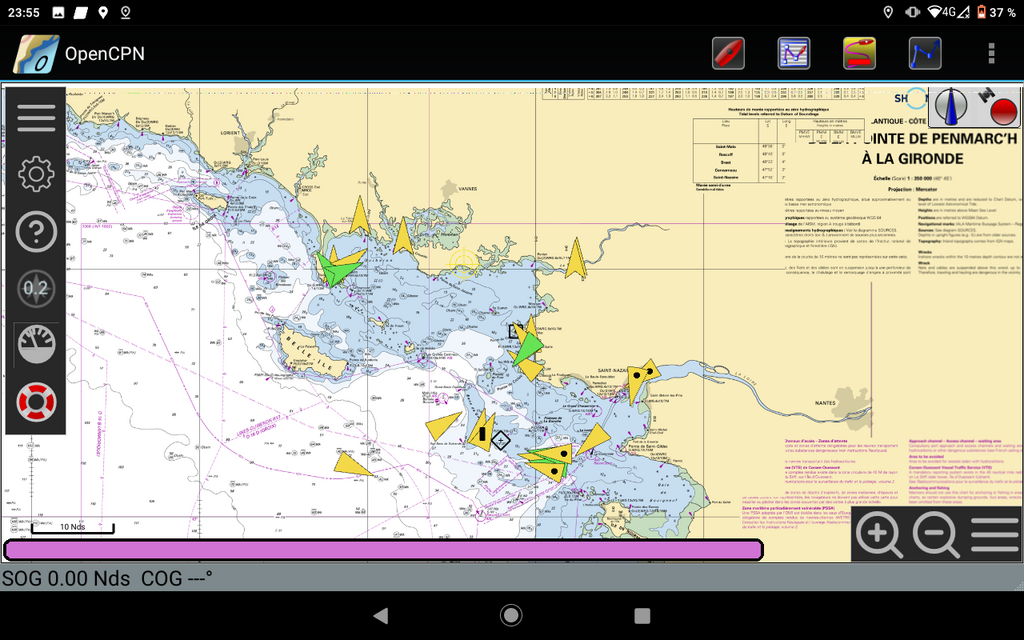Viewport: 1024px width, 640px height.
Task: Tap the LORIENT label on the chart
Action: pyautogui.click(x=230, y=133)
